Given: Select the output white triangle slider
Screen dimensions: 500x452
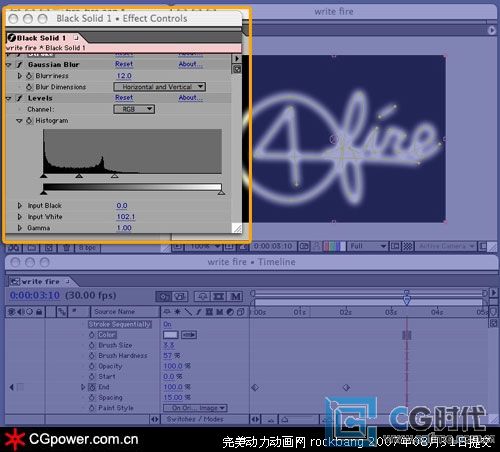Looking at the screenshot, I should tap(221, 192).
